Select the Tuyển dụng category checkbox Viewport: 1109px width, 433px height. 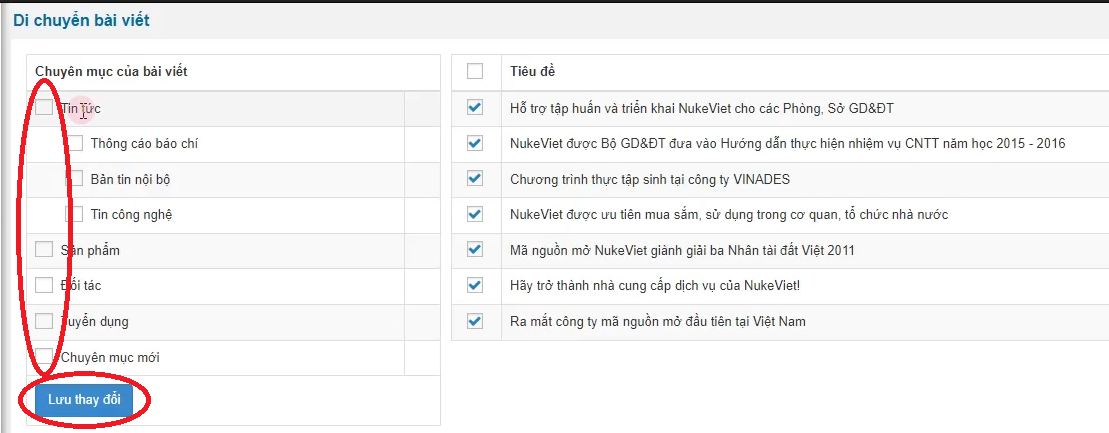click(44, 321)
